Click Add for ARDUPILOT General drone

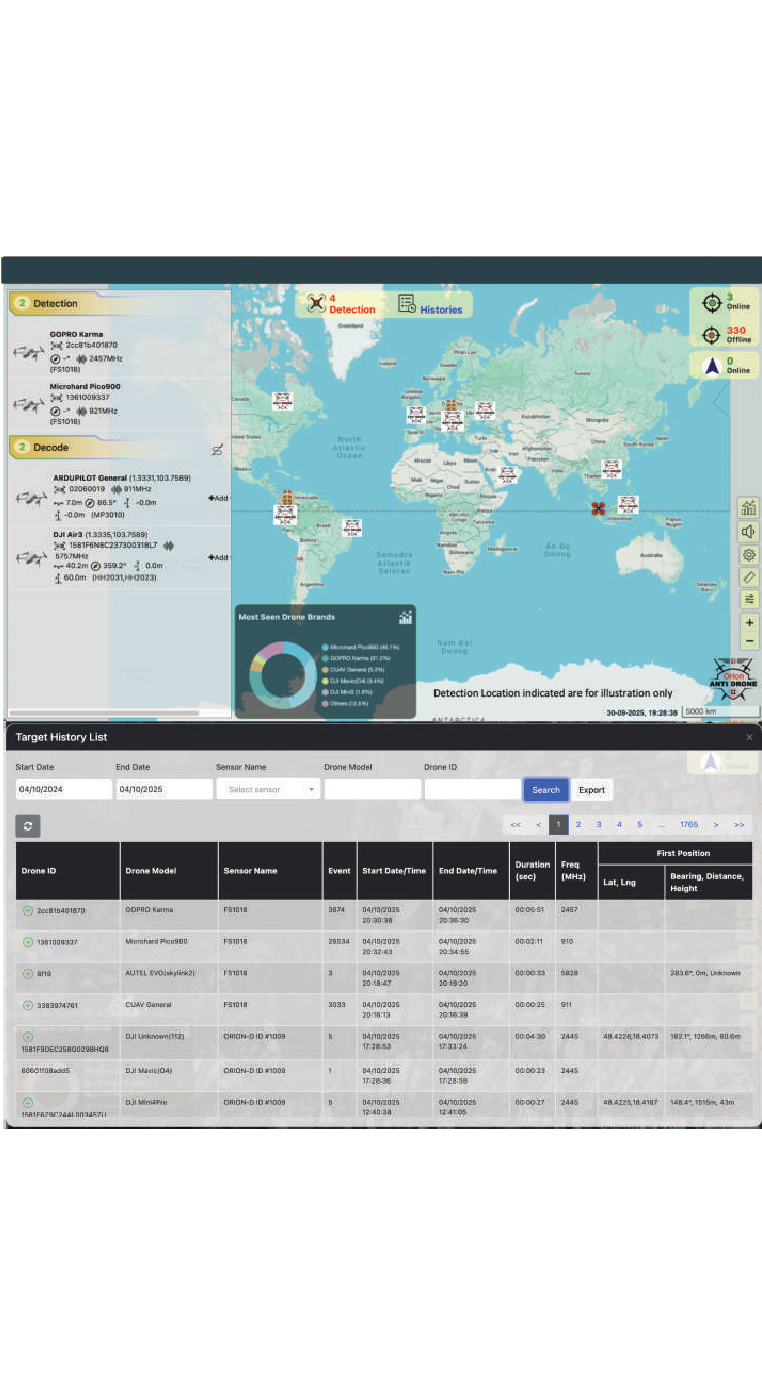[x=218, y=498]
